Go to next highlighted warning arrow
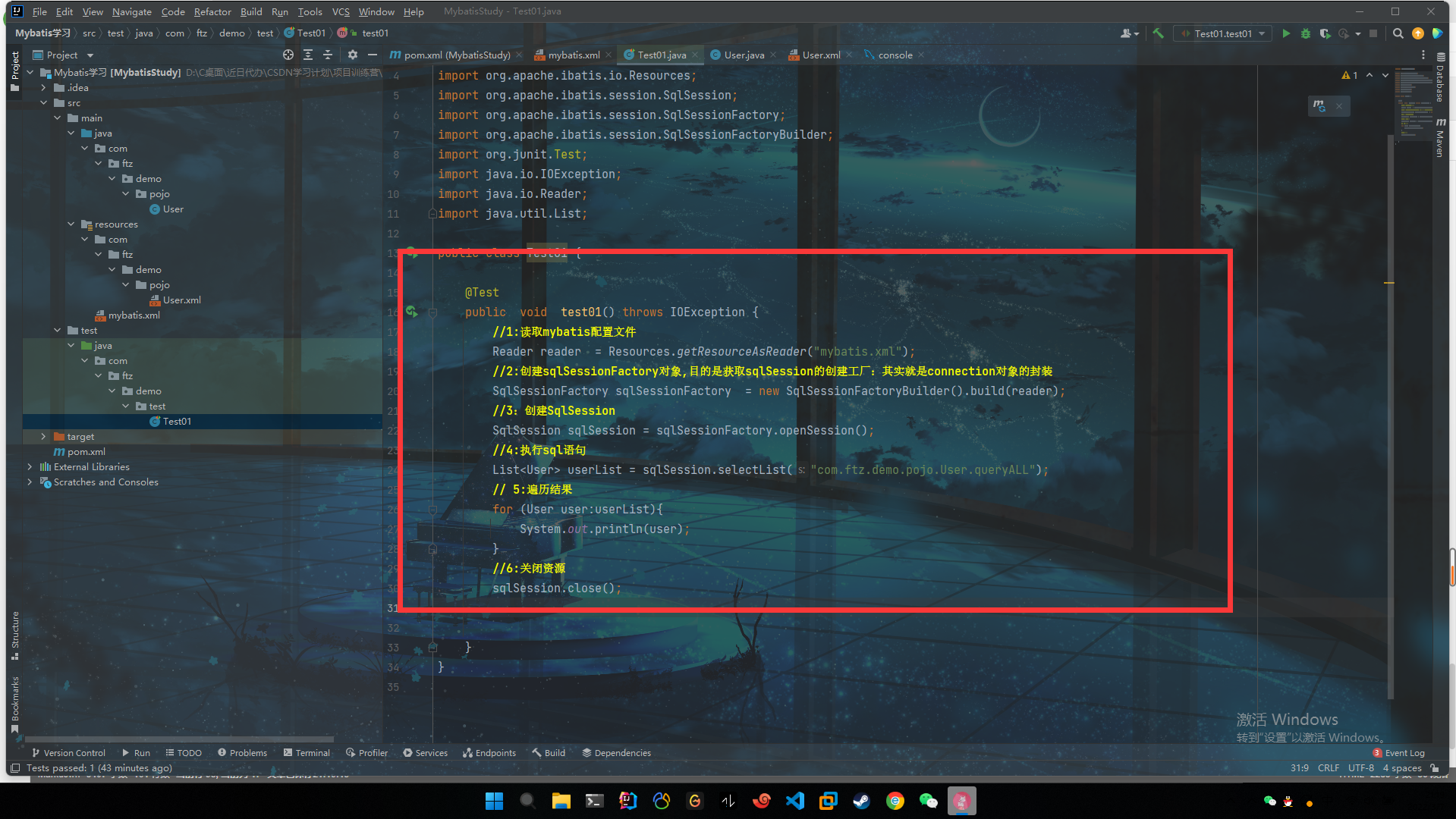1456x819 pixels. click(1385, 75)
